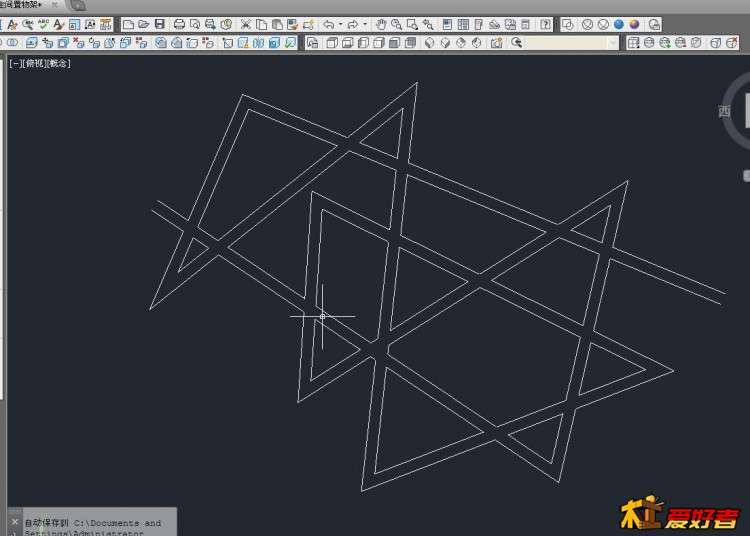Click the Sheet Set Manager icon

[x=495, y=24]
